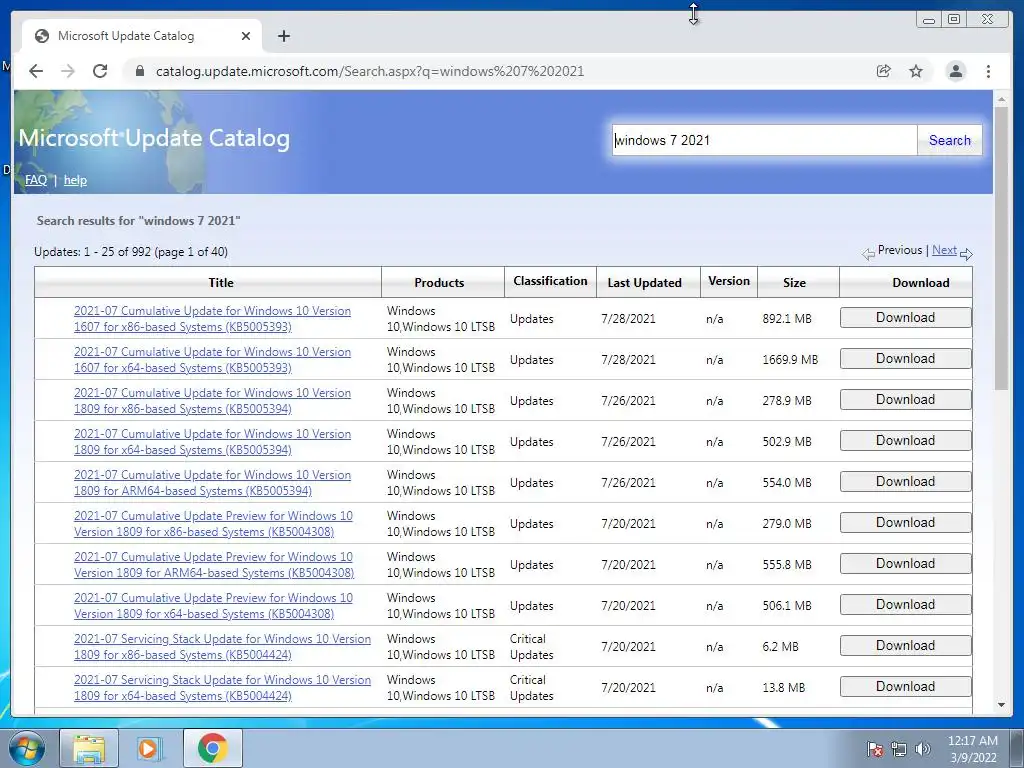The image size is (1024, 768).
Task: Select the Microsoft Update Catalog tab
Action: click(x=140, y=36)
